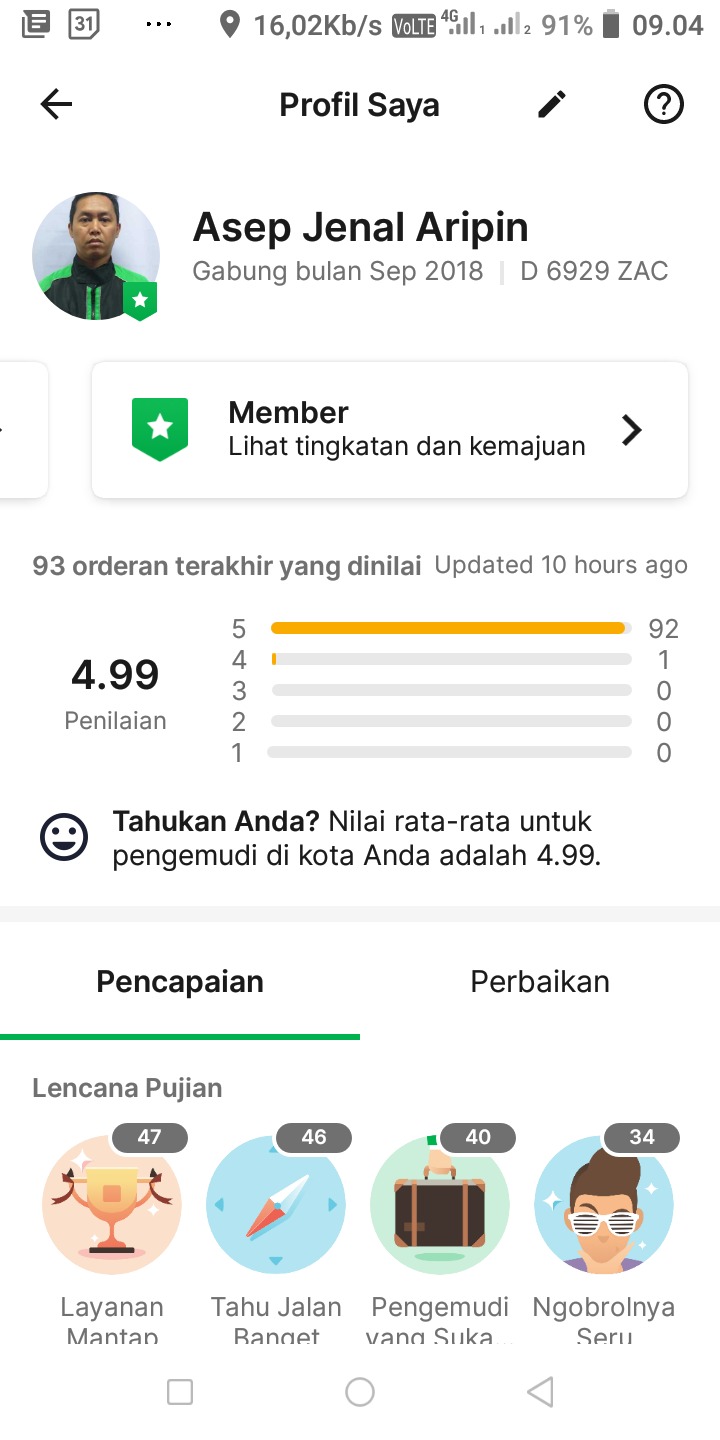Tap the Layanan Mantap trophy badge

pos(112,1203)
